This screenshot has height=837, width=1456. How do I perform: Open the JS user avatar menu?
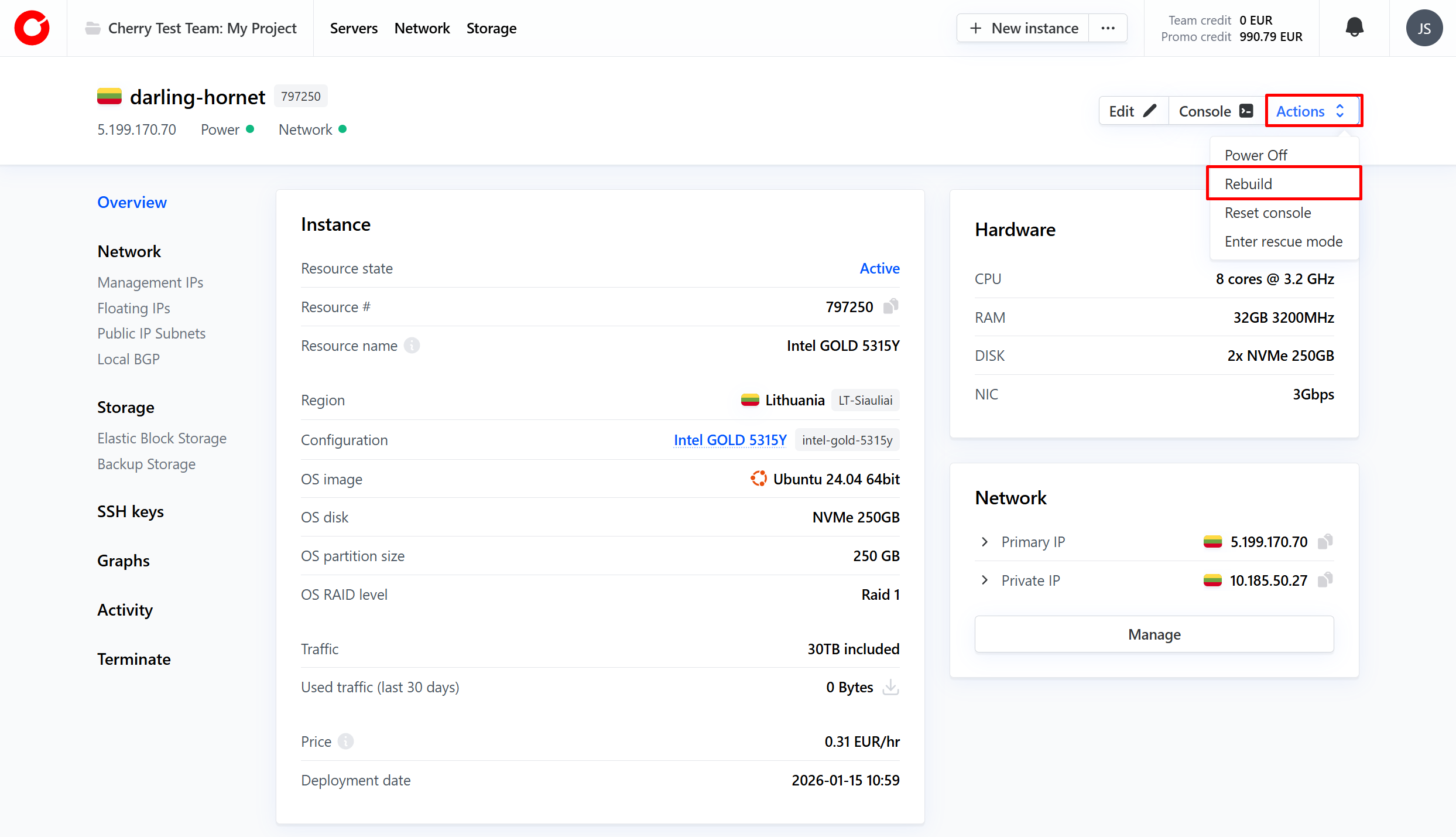point(1424,28)
